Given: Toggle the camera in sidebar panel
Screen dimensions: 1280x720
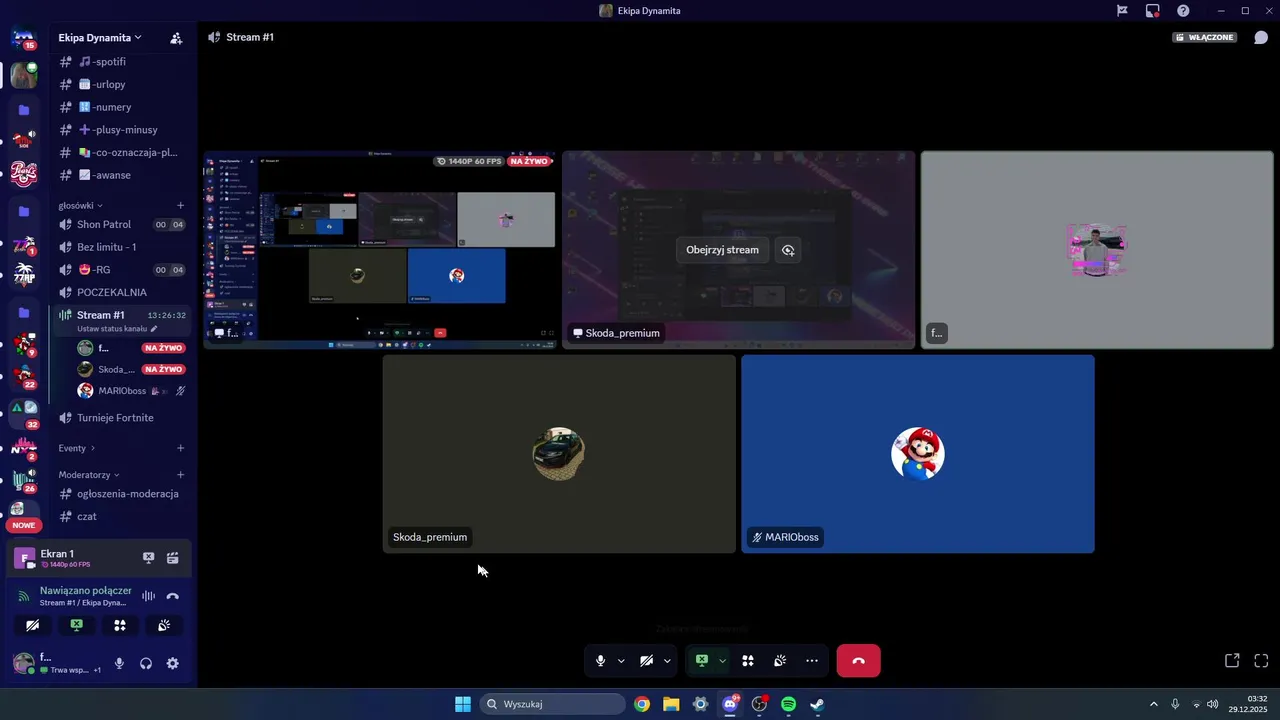Looking at the screenshot, I should [x=32, y=625].
